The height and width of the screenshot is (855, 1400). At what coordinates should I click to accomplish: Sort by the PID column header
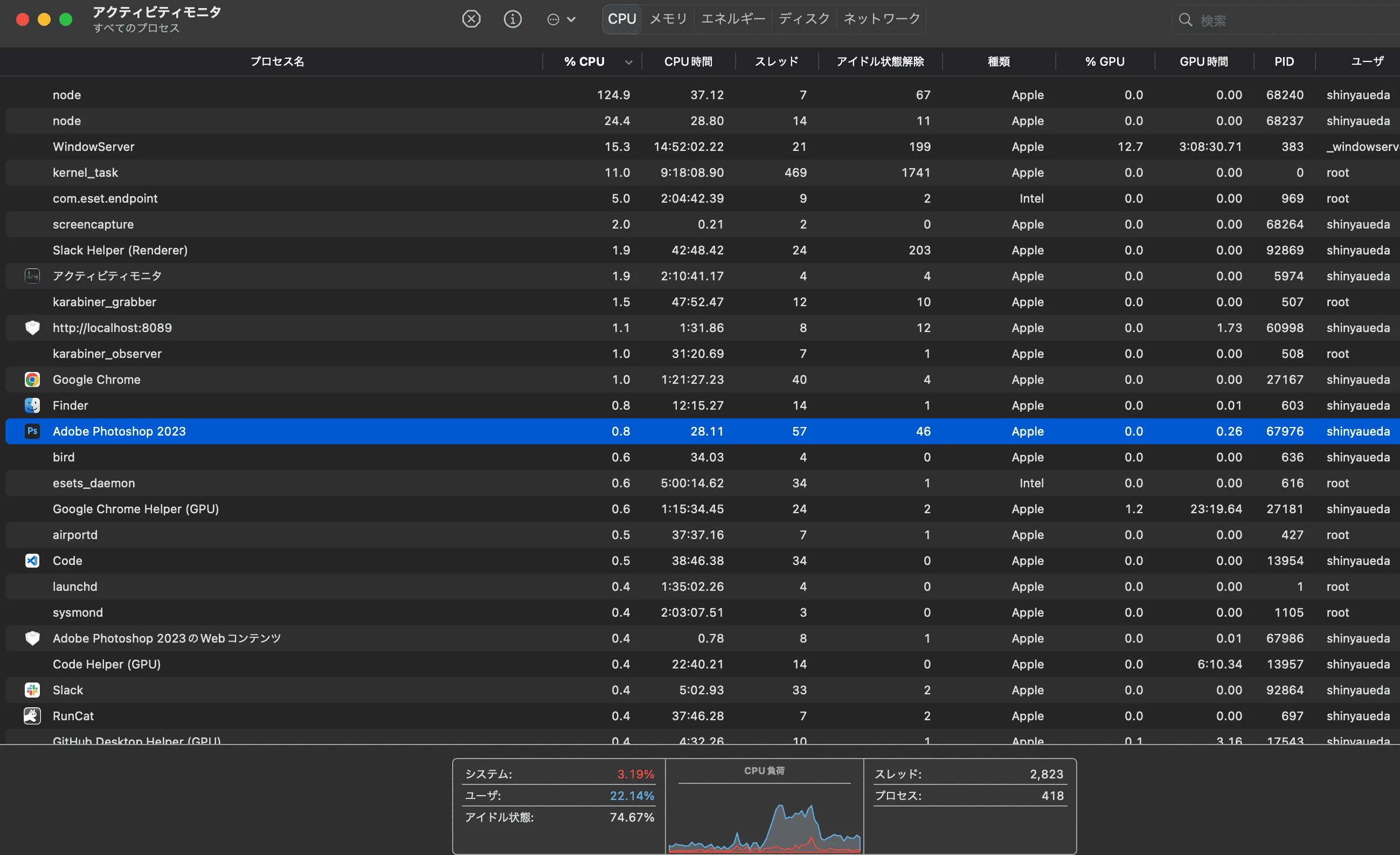click(1284, 61)
